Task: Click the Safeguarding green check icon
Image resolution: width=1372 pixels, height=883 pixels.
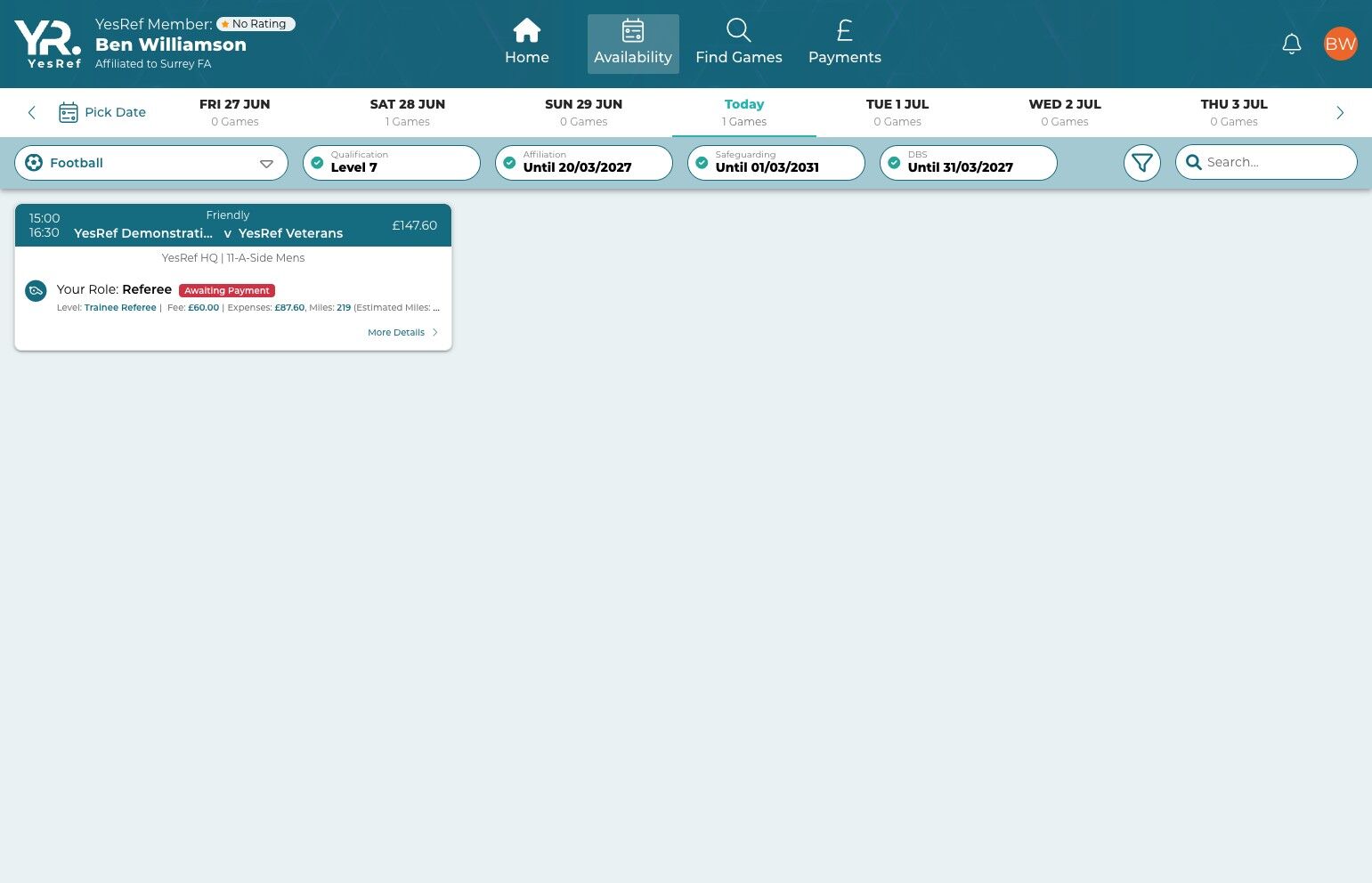Action: point(702,163)
